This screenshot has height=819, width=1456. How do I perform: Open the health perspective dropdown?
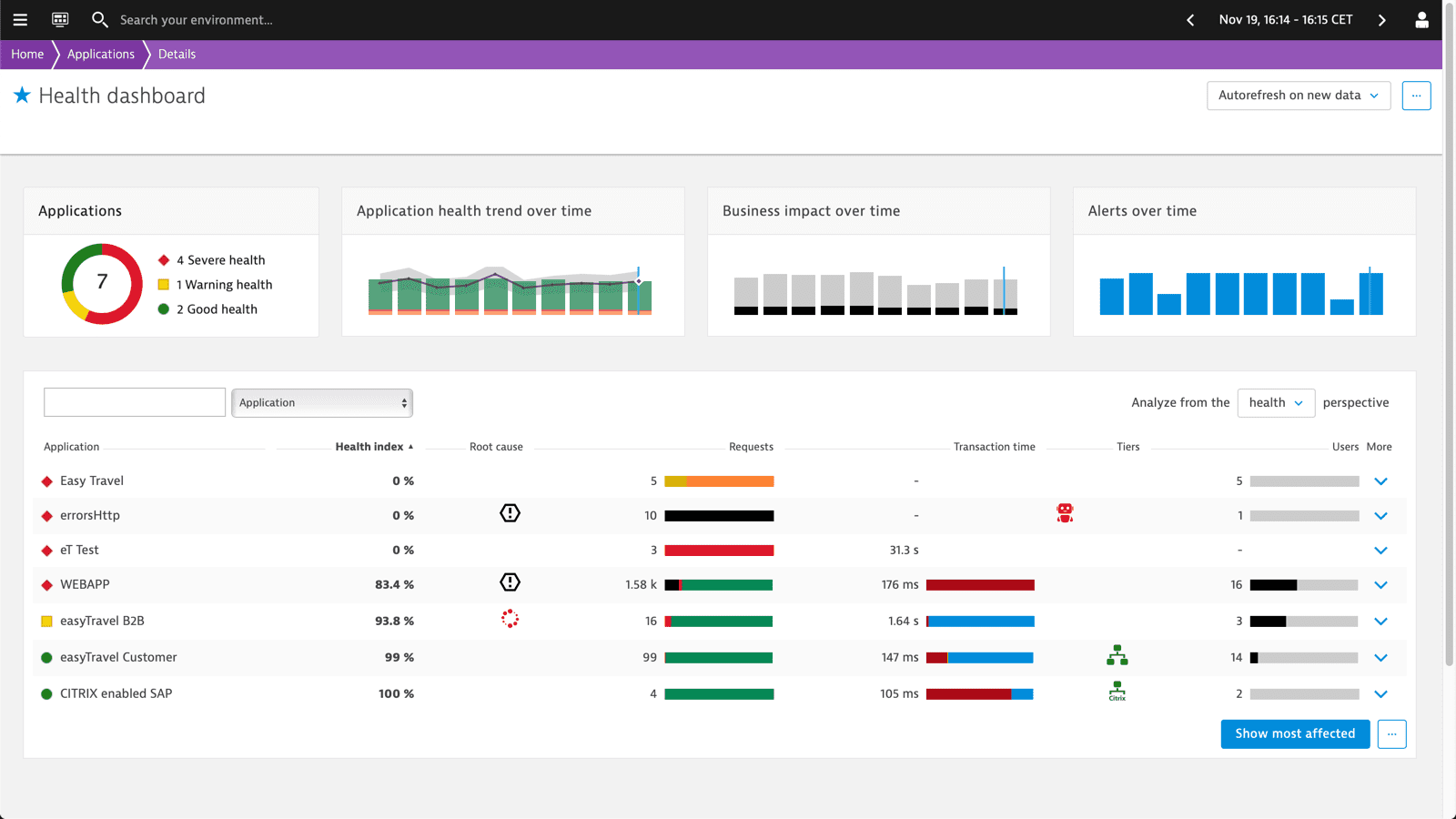point(1275,402)
